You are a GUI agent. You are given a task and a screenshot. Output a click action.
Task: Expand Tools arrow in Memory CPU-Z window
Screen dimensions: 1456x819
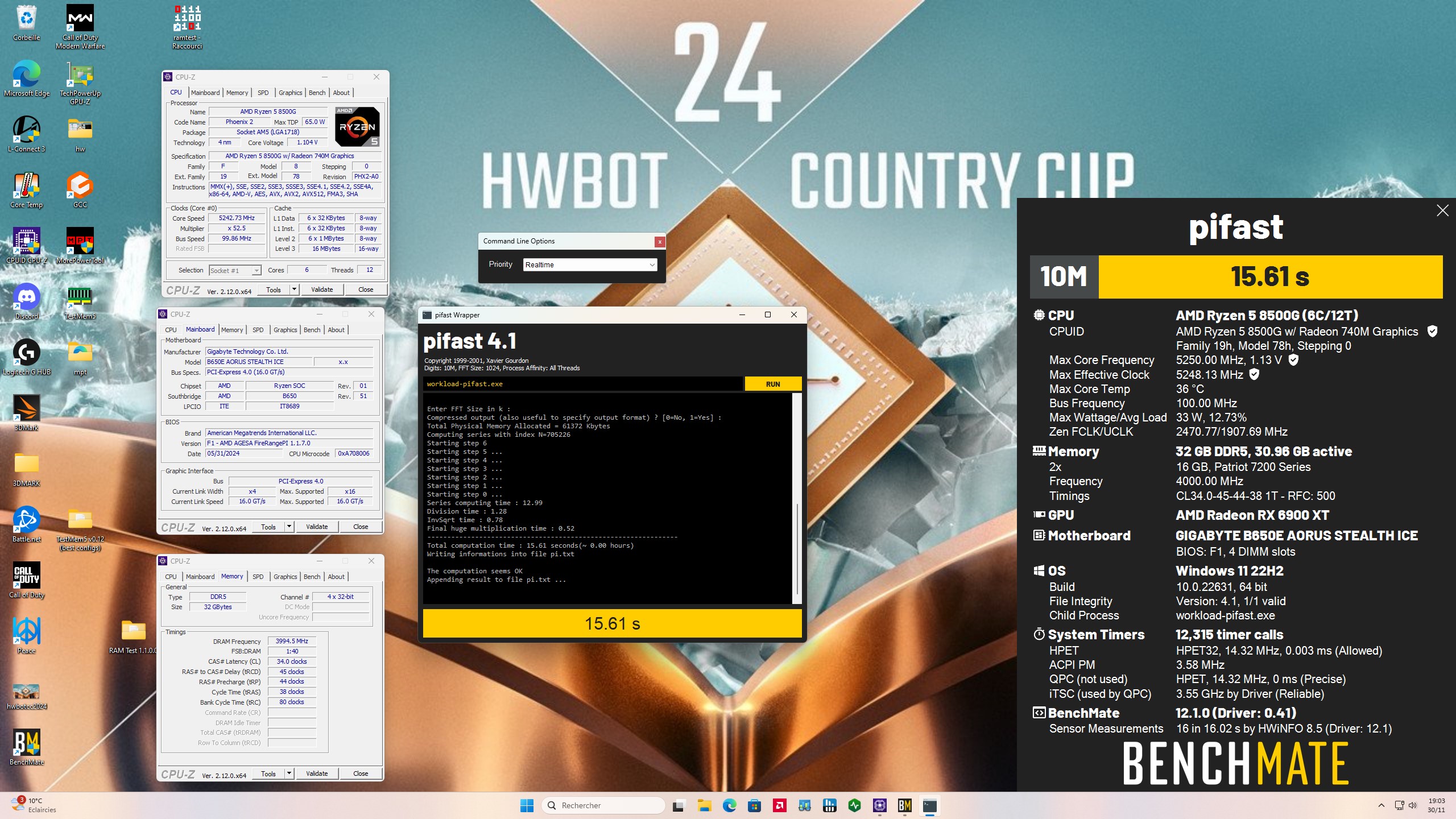click(289, 773)
